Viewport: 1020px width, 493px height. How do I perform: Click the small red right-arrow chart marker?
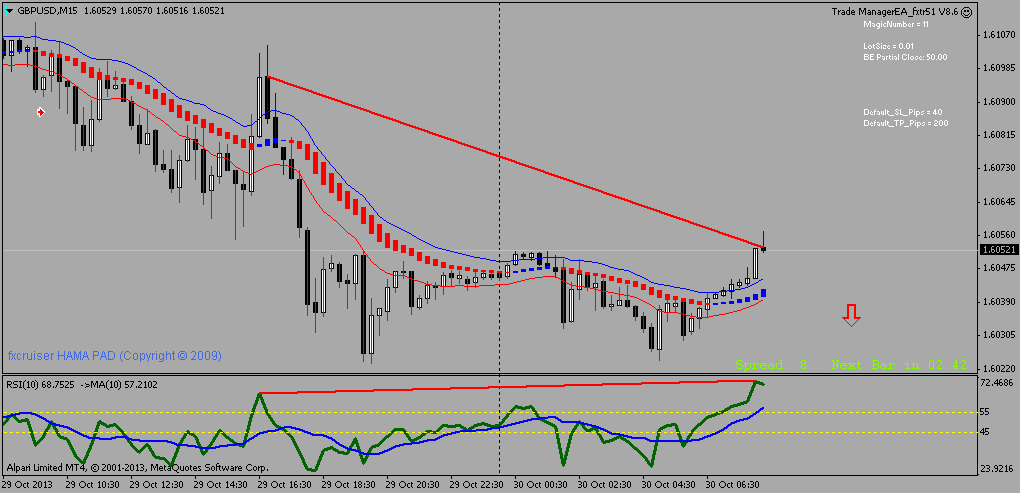tap(41, 113)
